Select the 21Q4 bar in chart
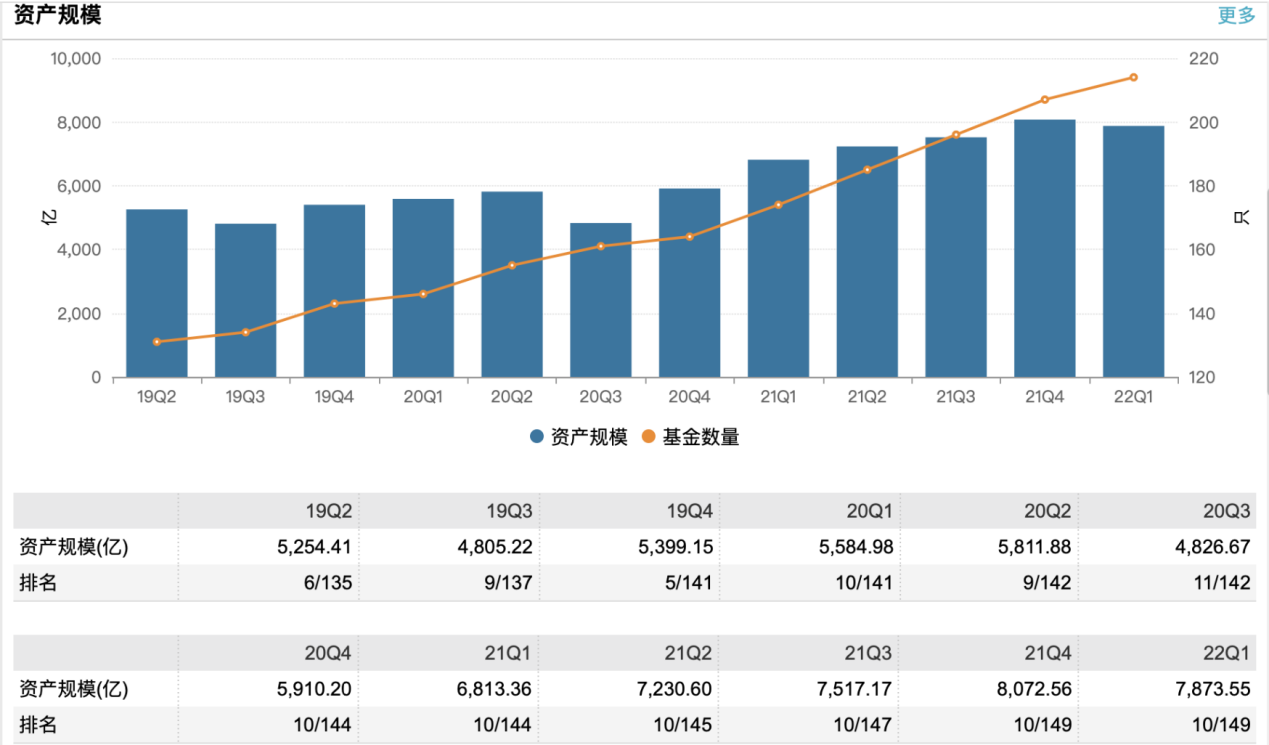1269x745 pixels. coord(1044,248)
